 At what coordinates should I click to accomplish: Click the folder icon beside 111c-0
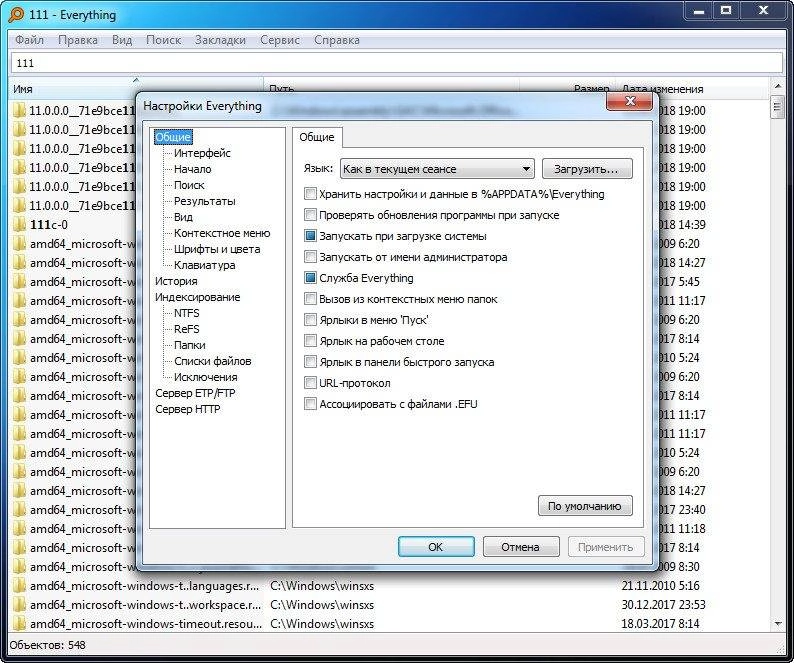[19, 224]
